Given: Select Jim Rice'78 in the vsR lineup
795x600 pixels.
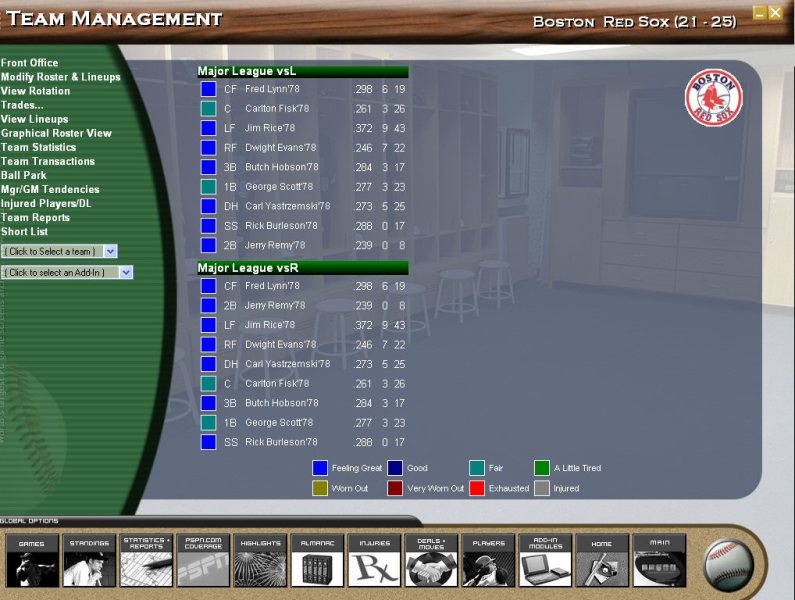Looking at the screenshot, I should [x=270, y=325].
